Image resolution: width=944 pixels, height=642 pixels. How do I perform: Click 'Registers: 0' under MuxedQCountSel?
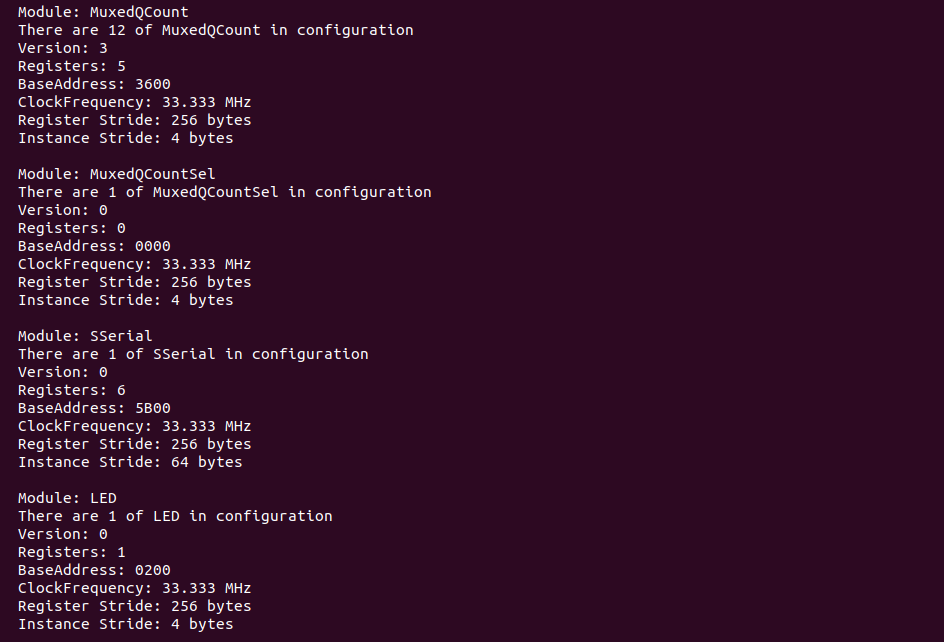[x=72, y=228]
